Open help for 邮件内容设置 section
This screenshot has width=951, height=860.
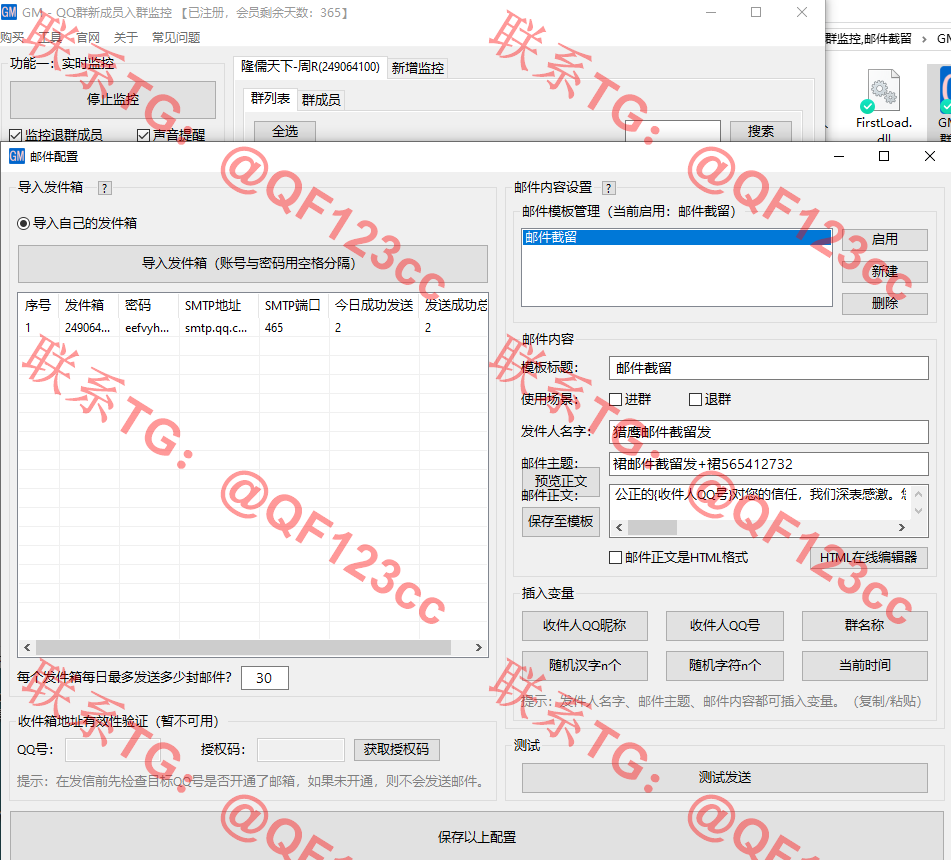click(609, 188)
